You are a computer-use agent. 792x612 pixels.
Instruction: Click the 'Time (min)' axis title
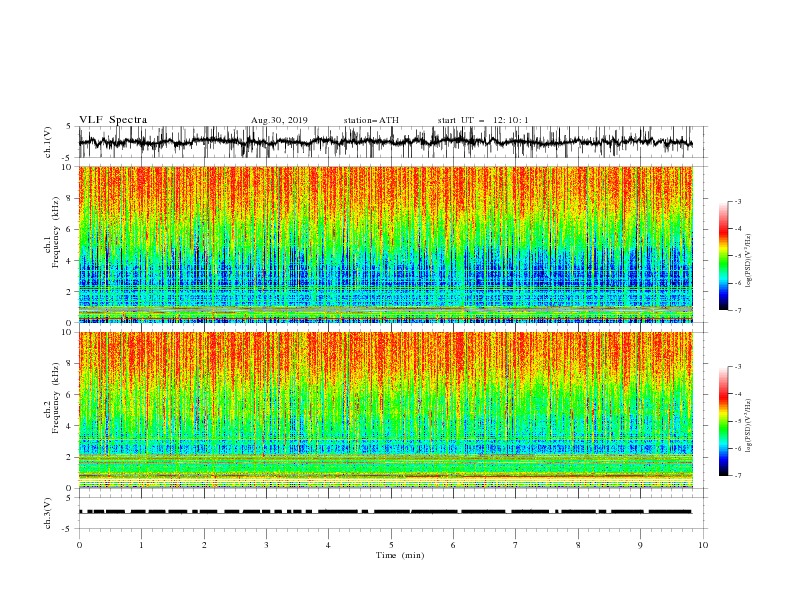pos(400,555)
